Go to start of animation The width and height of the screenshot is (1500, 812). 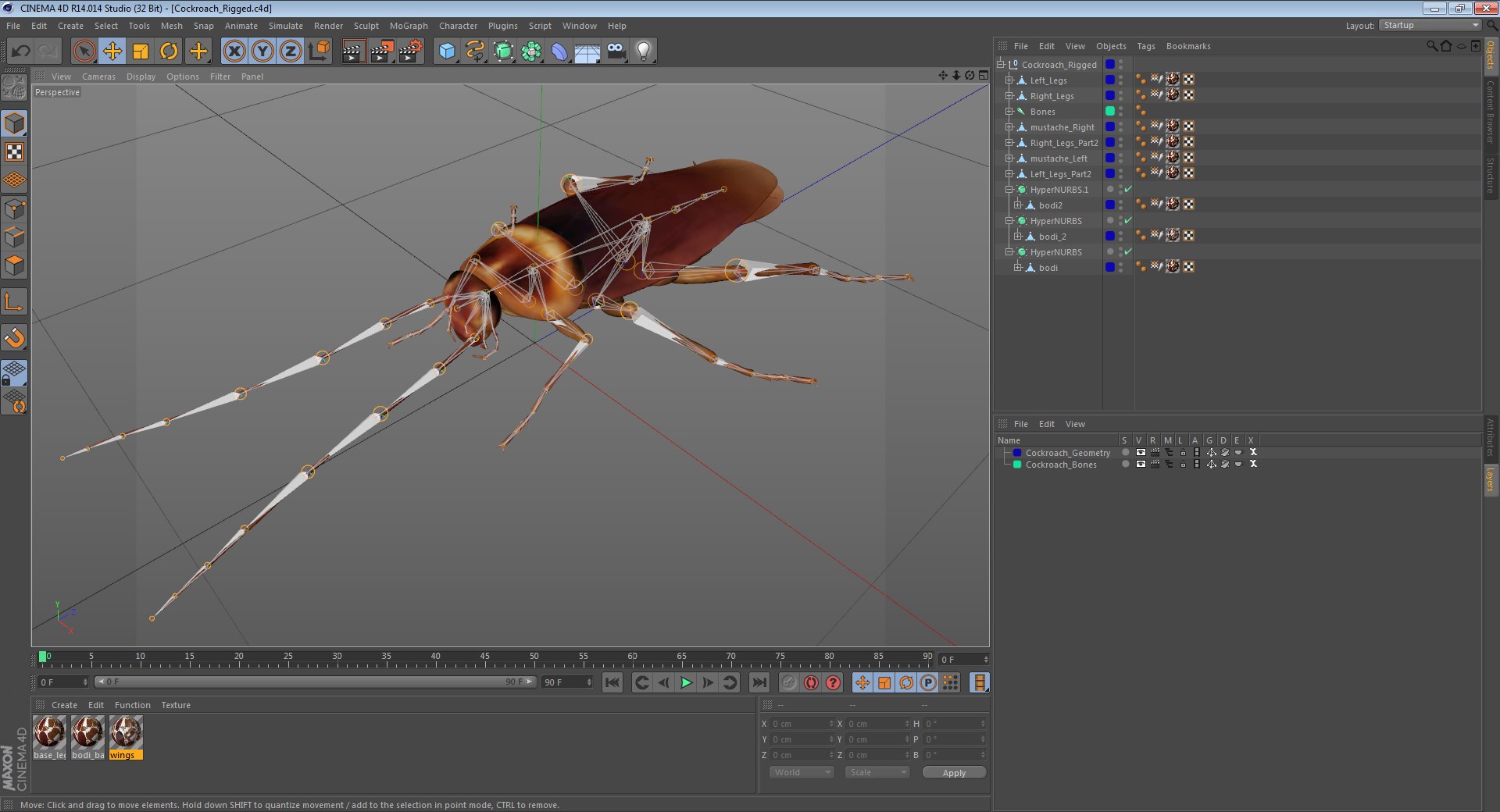(612, 682)
